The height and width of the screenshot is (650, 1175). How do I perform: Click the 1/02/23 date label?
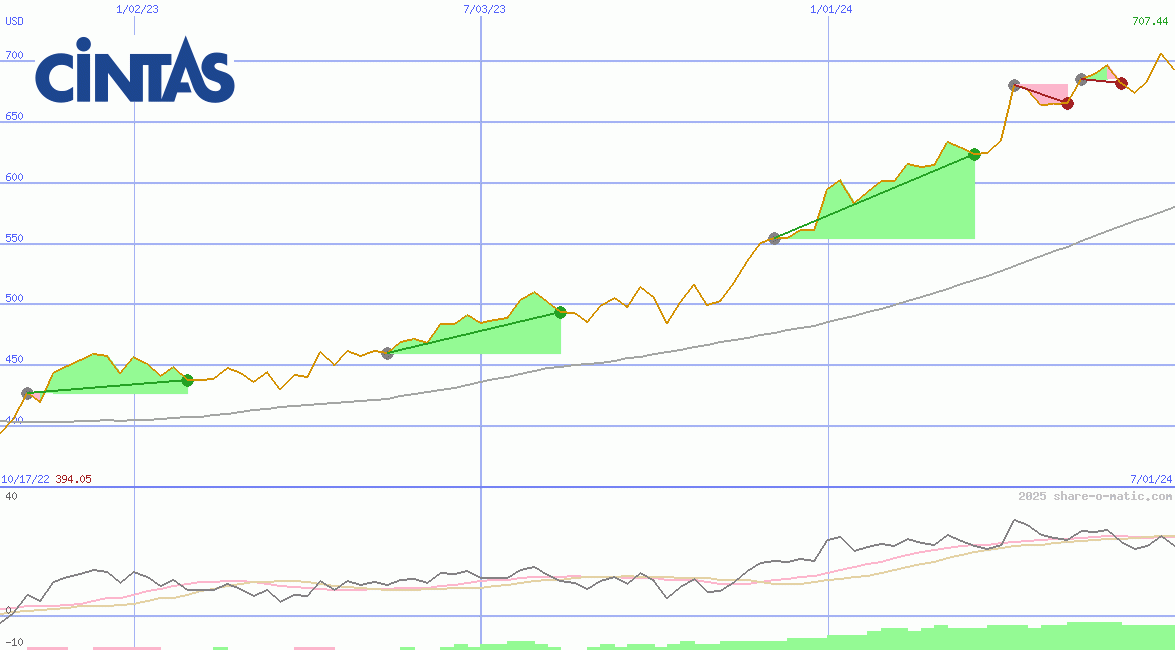point(135,9)
